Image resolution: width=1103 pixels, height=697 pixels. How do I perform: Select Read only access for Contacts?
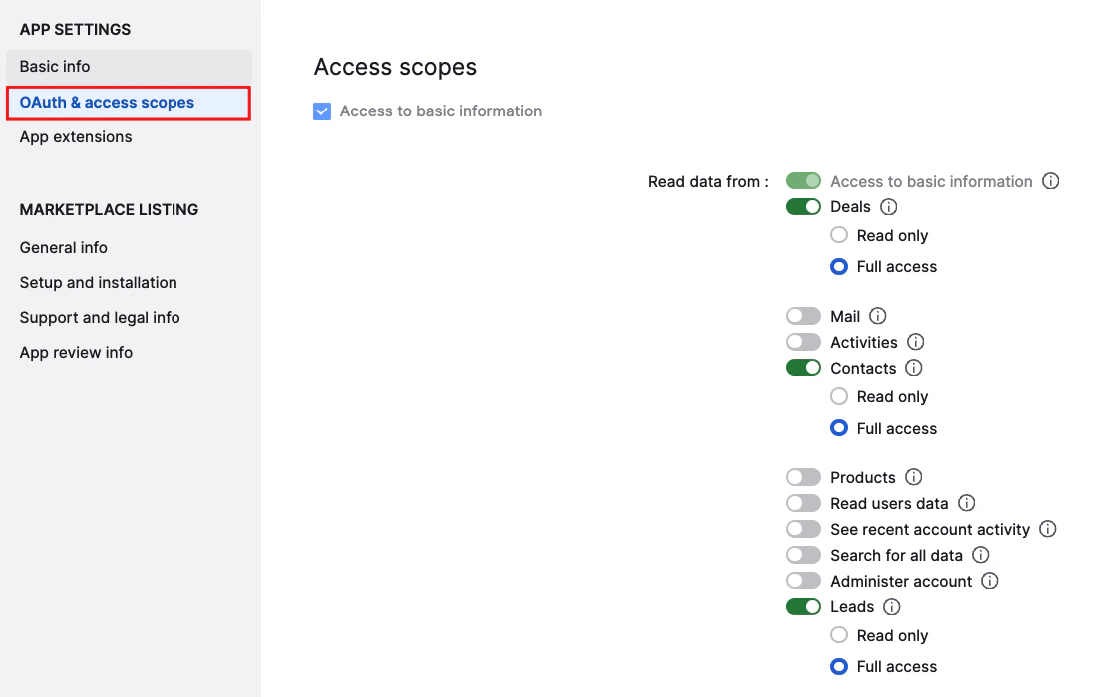pos(838,396)
